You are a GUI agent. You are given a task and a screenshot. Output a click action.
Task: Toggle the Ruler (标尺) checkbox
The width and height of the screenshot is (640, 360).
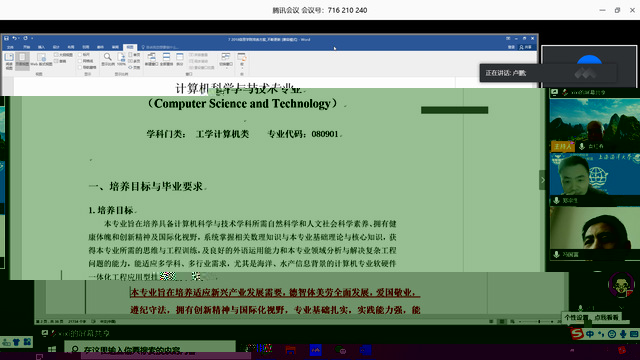coord(84,54)
